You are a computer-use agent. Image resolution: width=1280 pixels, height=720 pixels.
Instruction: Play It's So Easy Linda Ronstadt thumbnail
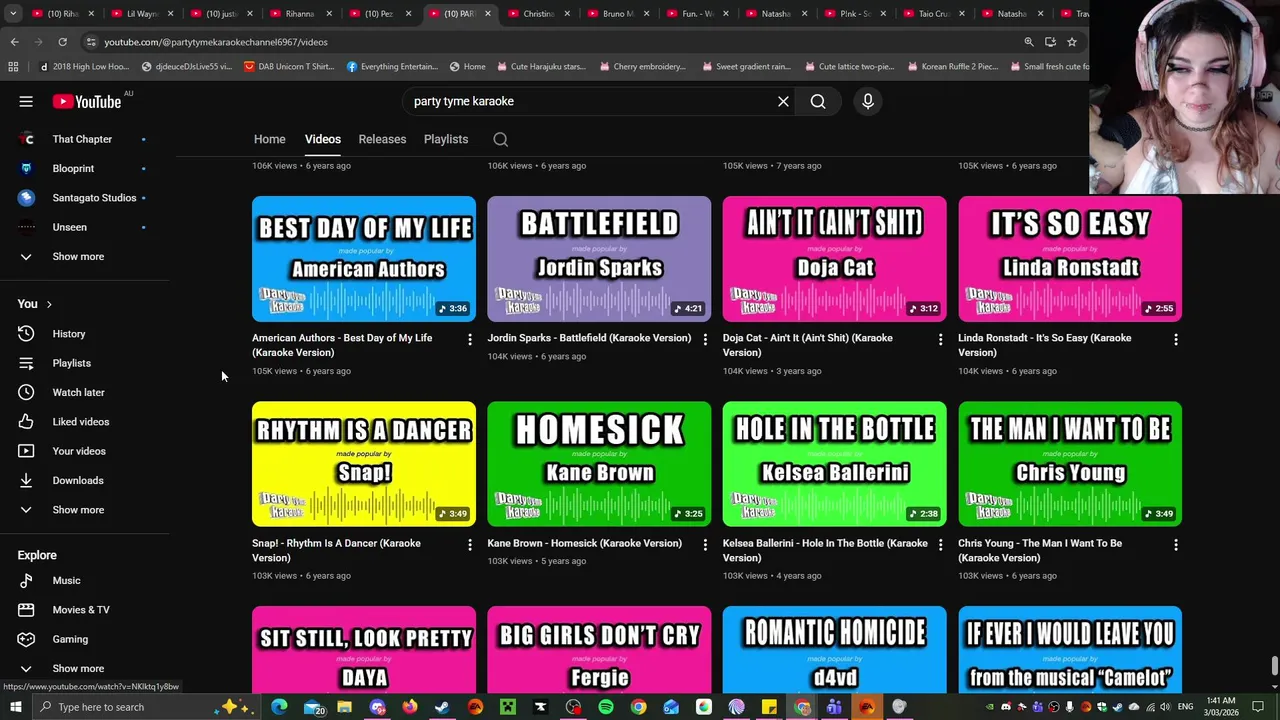click(x=1070, y=259)
